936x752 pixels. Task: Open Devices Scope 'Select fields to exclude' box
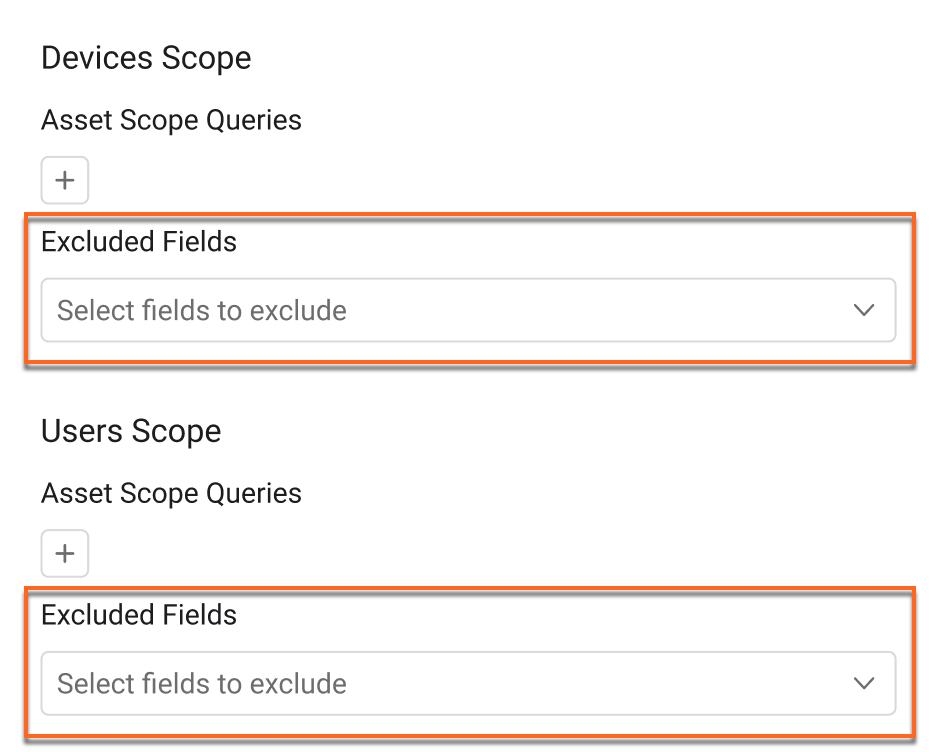[x=468, y=310]
